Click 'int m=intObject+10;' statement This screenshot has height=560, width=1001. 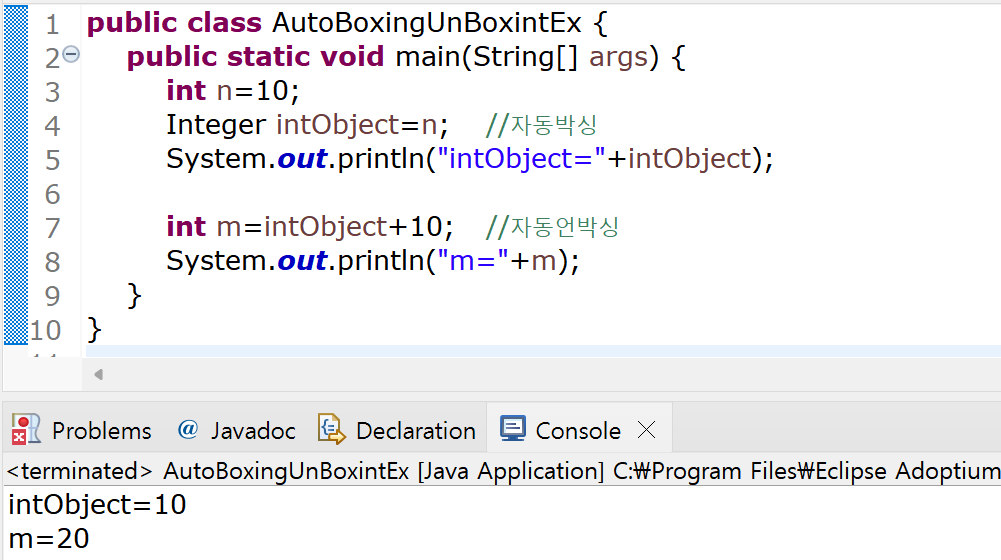pos(310,227)
